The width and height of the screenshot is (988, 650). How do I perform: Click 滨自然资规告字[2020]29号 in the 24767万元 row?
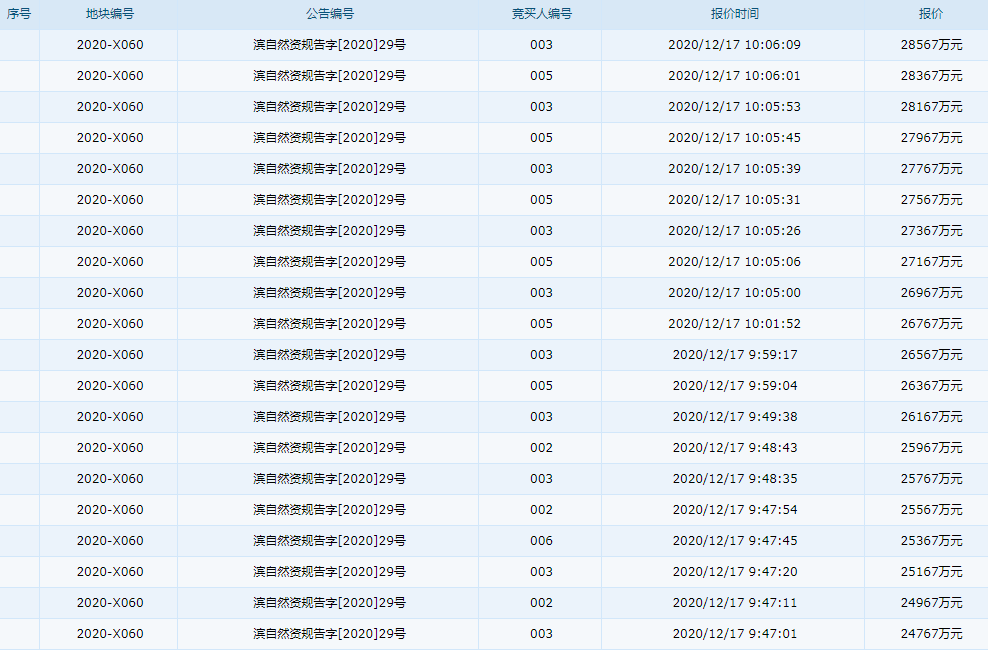coord(330,634)
